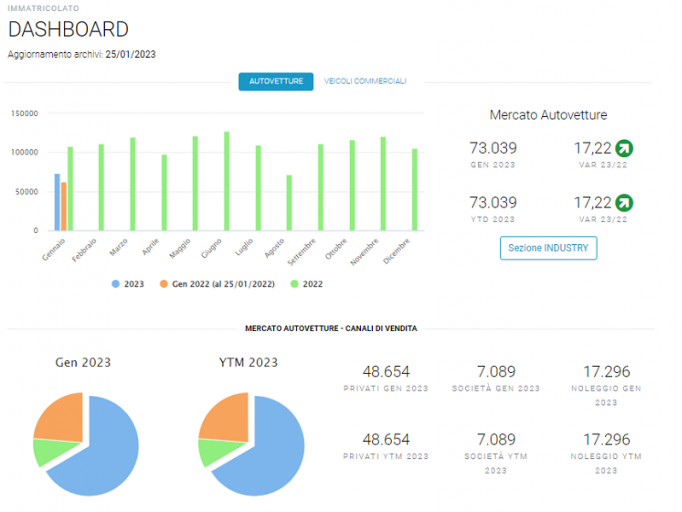Click the archive update date 25/01/2023
The width and height of the screenshot is (682, 512).
[x=130, y=54]
